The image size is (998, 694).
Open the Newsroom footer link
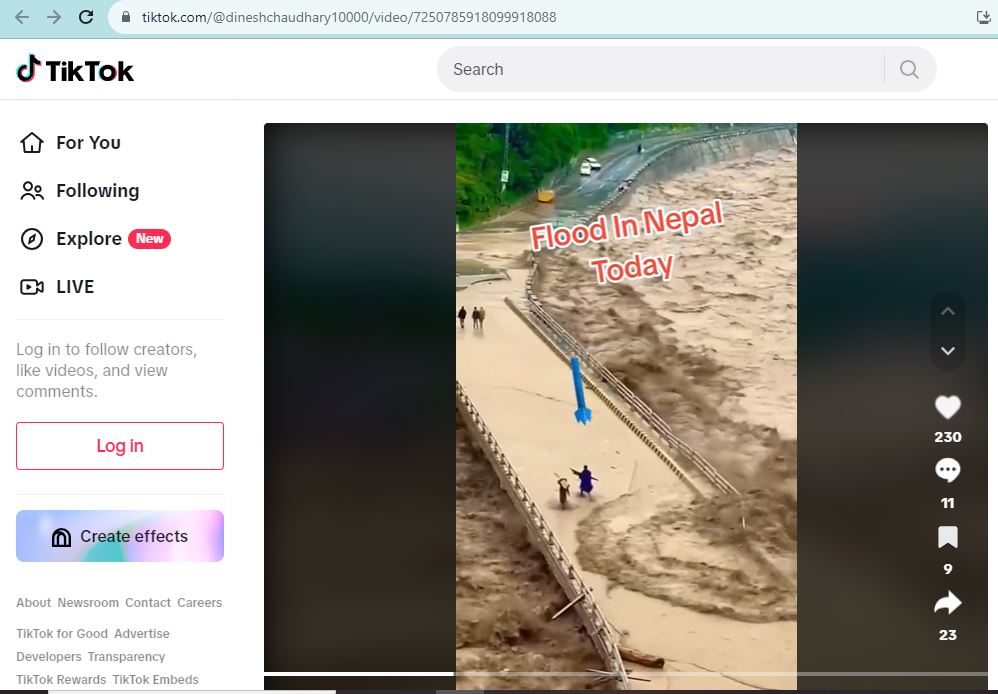[88, 603]
